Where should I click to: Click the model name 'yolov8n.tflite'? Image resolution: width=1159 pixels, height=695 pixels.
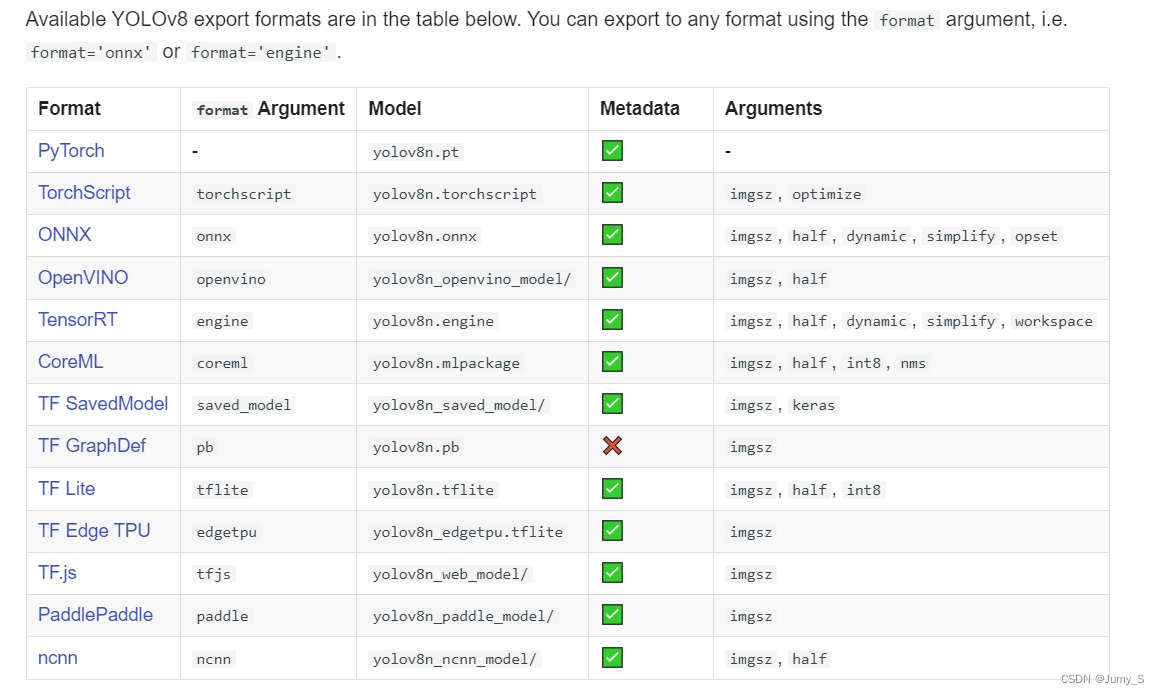coord(433,490)
